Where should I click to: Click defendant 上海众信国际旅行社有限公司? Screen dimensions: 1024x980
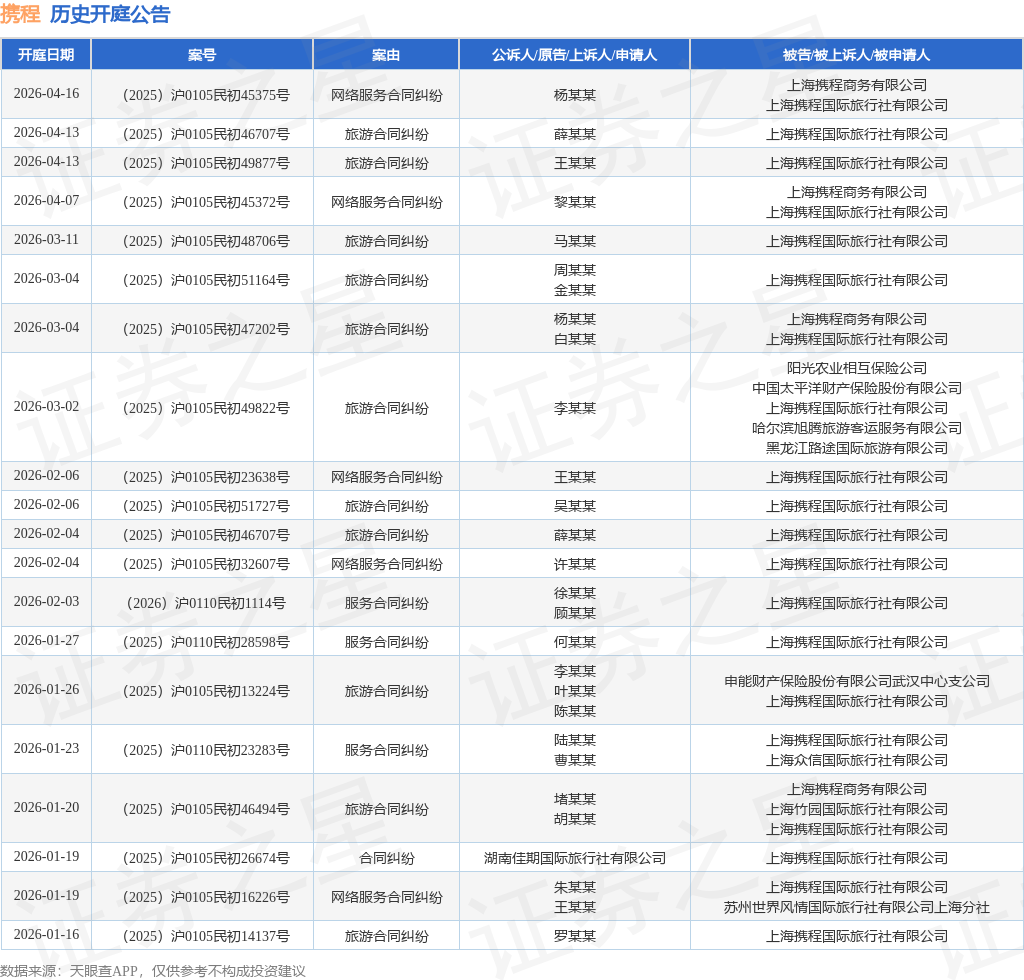point(856,761)
